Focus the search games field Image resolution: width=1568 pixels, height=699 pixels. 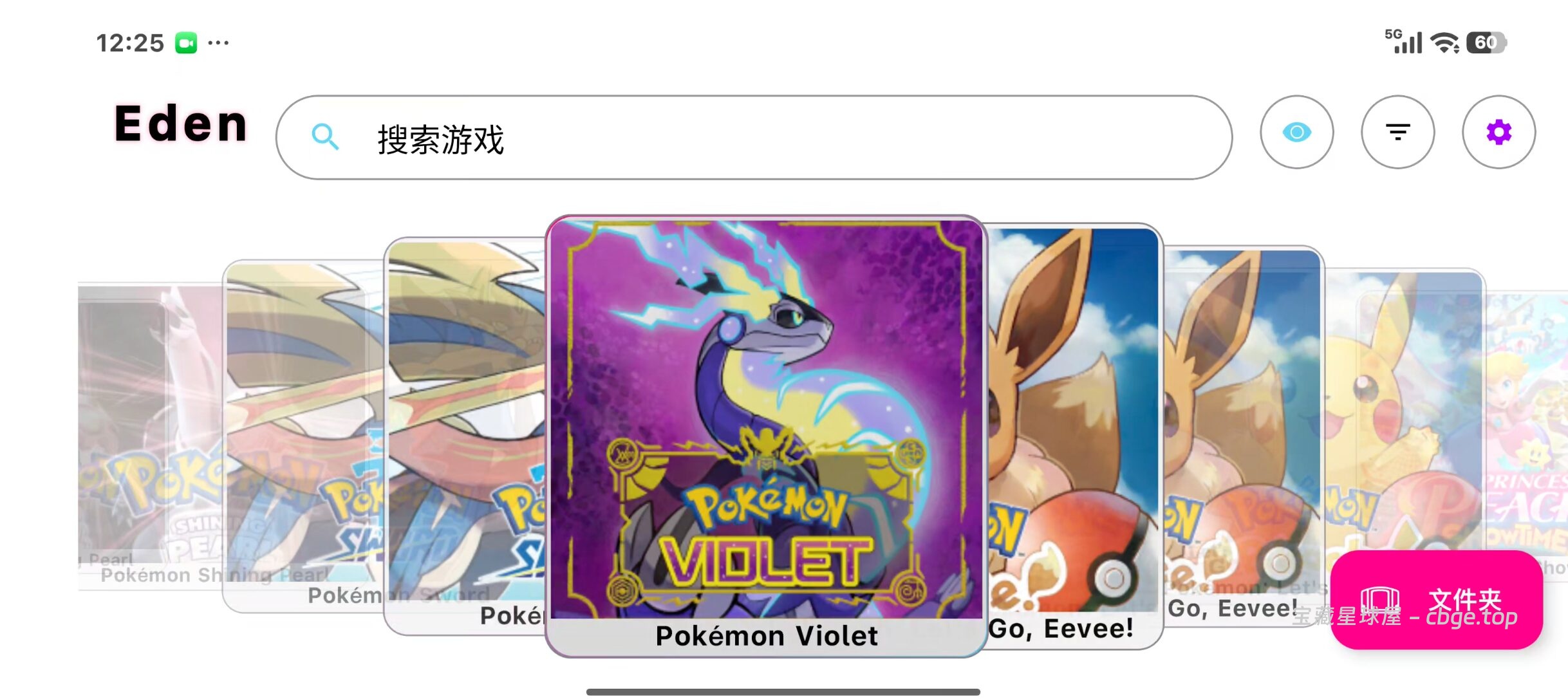[754, 138]
